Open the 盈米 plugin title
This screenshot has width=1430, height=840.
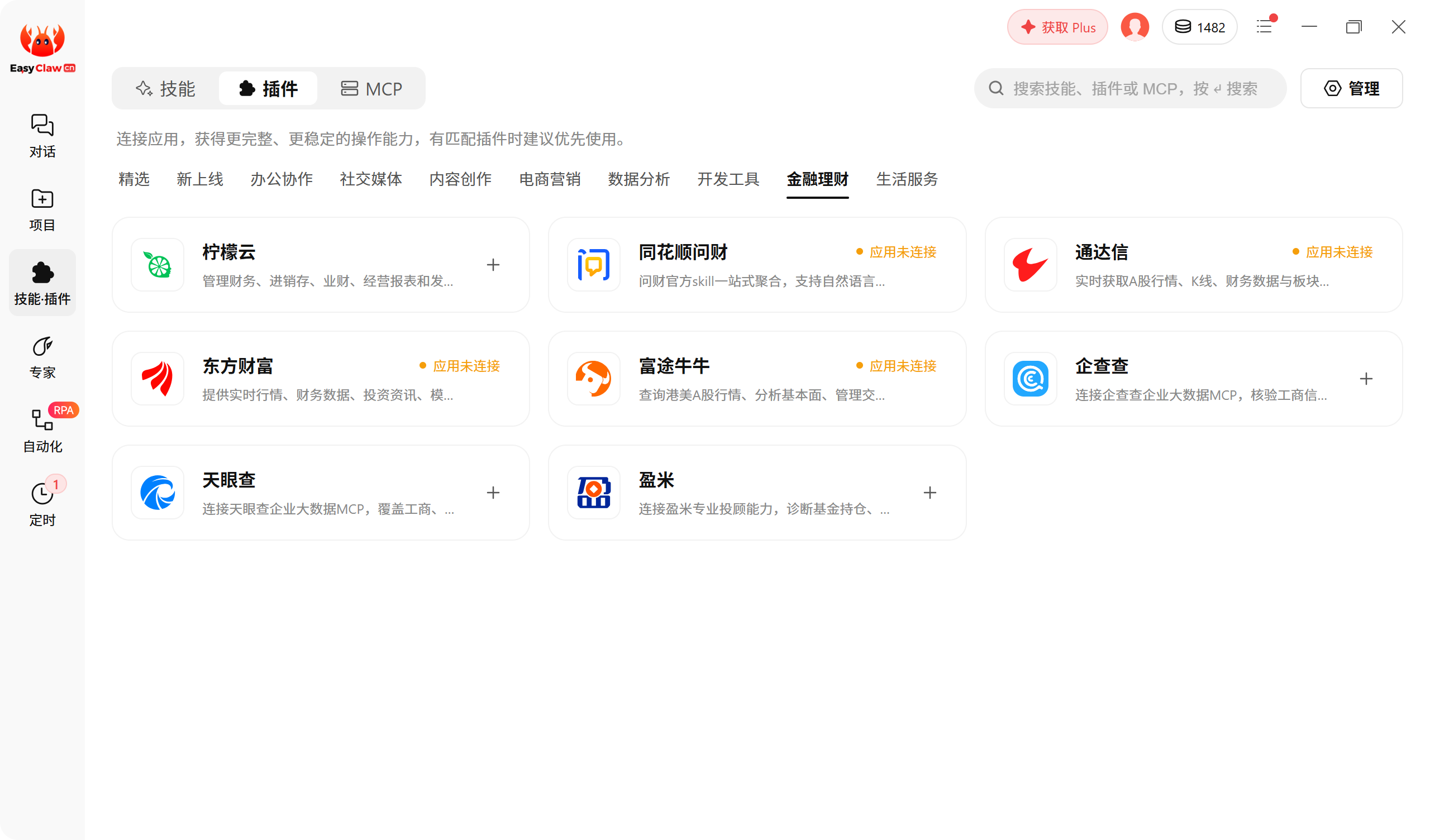pos(656,480)
